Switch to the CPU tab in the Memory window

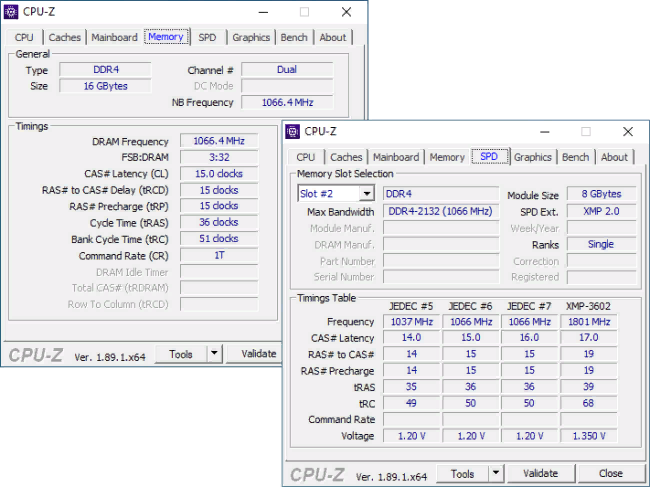tap(24, 38)
